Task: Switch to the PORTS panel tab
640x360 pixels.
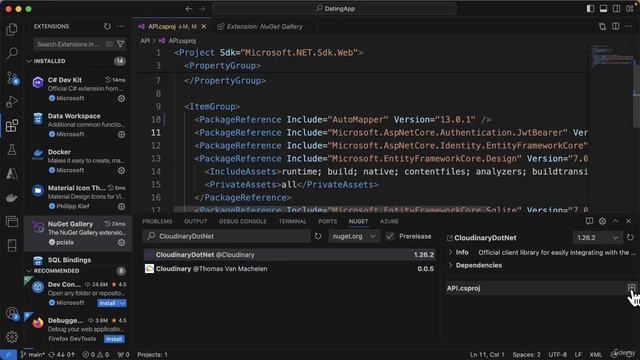Action: (x=328, y=221)
